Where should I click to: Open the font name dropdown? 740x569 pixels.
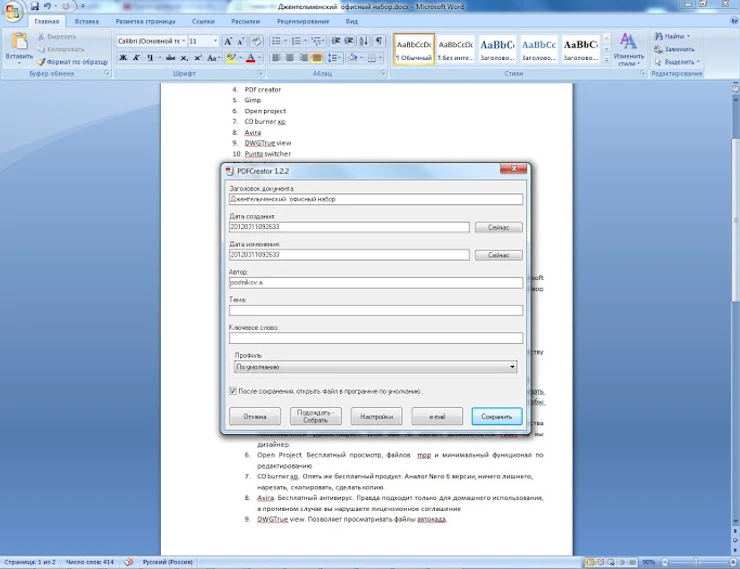point(184,42)
